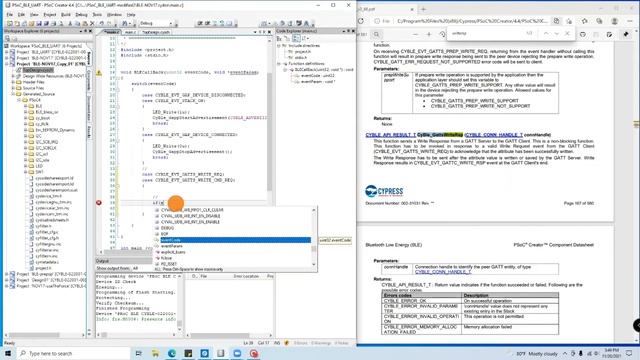Select project.h in Code Explorer
Viewport: 640px width, 360px height.
302,52
